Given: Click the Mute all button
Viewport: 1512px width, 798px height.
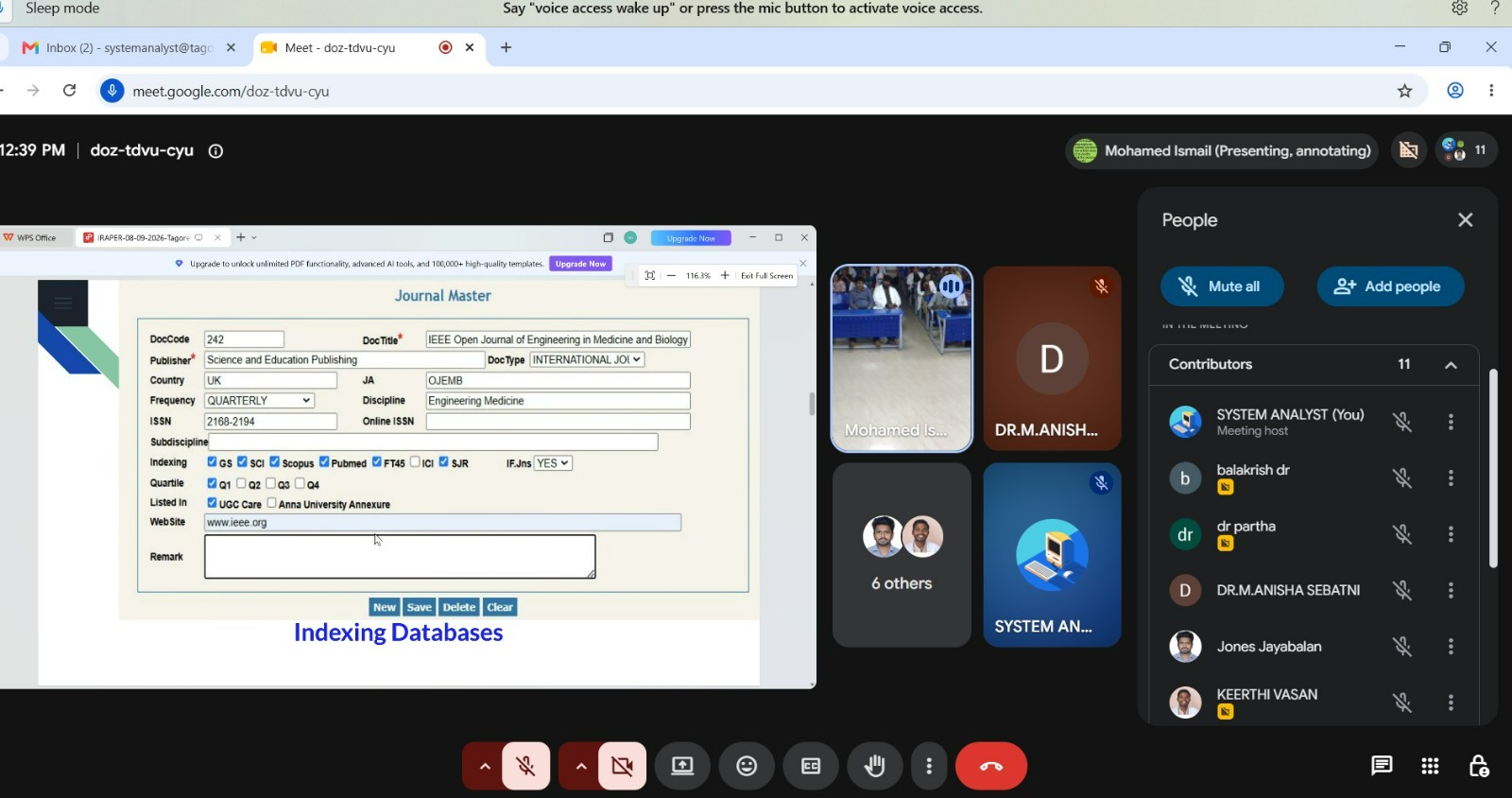Looking at the screenshot, I should pos(1222,286).
